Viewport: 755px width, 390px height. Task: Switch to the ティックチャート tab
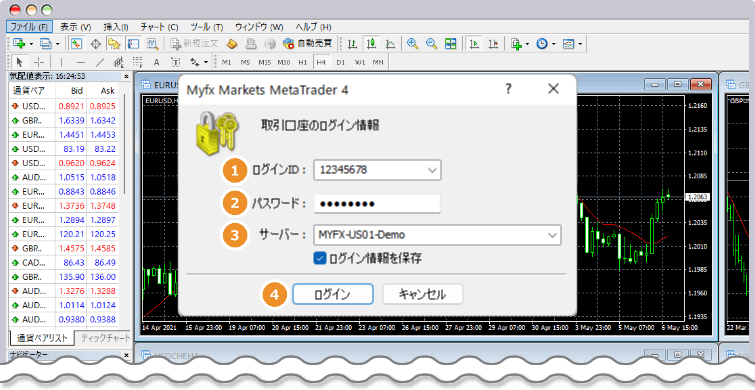(104, 338)
